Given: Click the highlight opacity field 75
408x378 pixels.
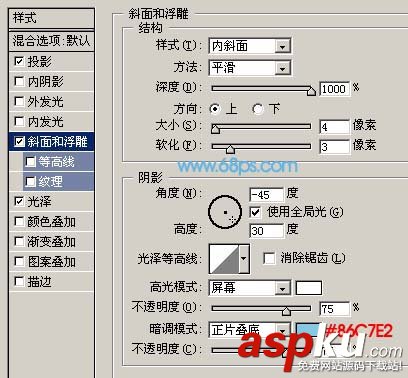Looking at the screenshot, I should (334, 309).
